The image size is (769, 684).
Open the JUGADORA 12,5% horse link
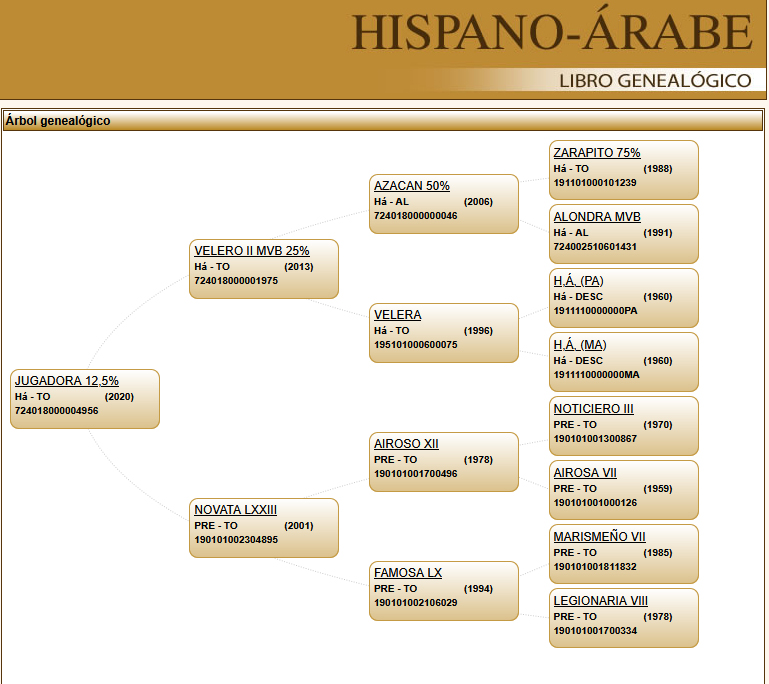click(x=66, y=381)
